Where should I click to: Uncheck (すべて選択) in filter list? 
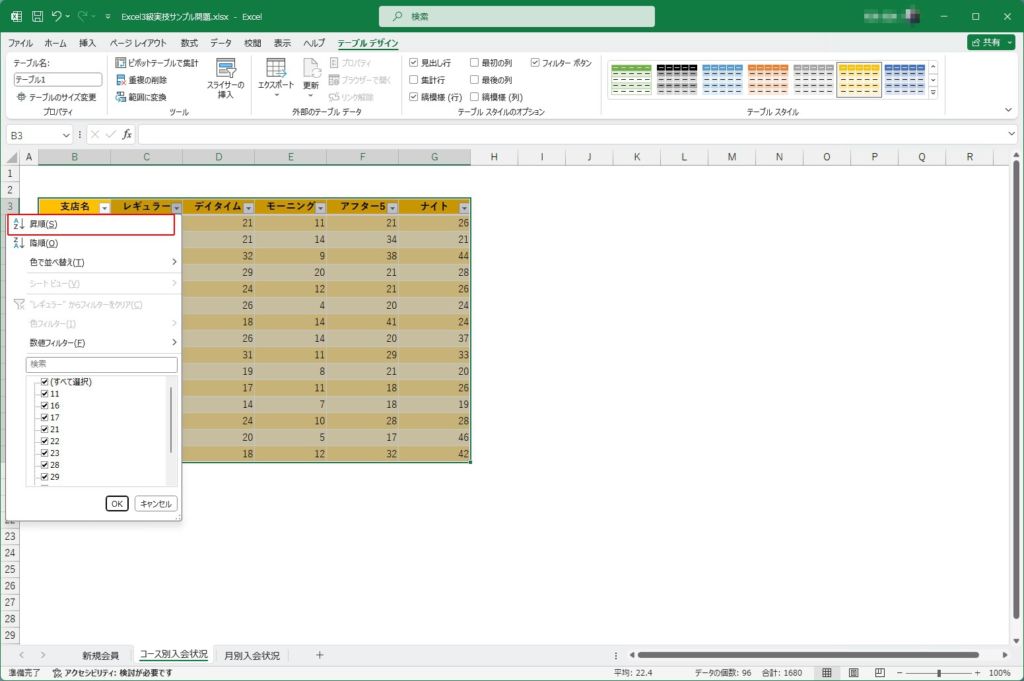click(x=44, y=382)
